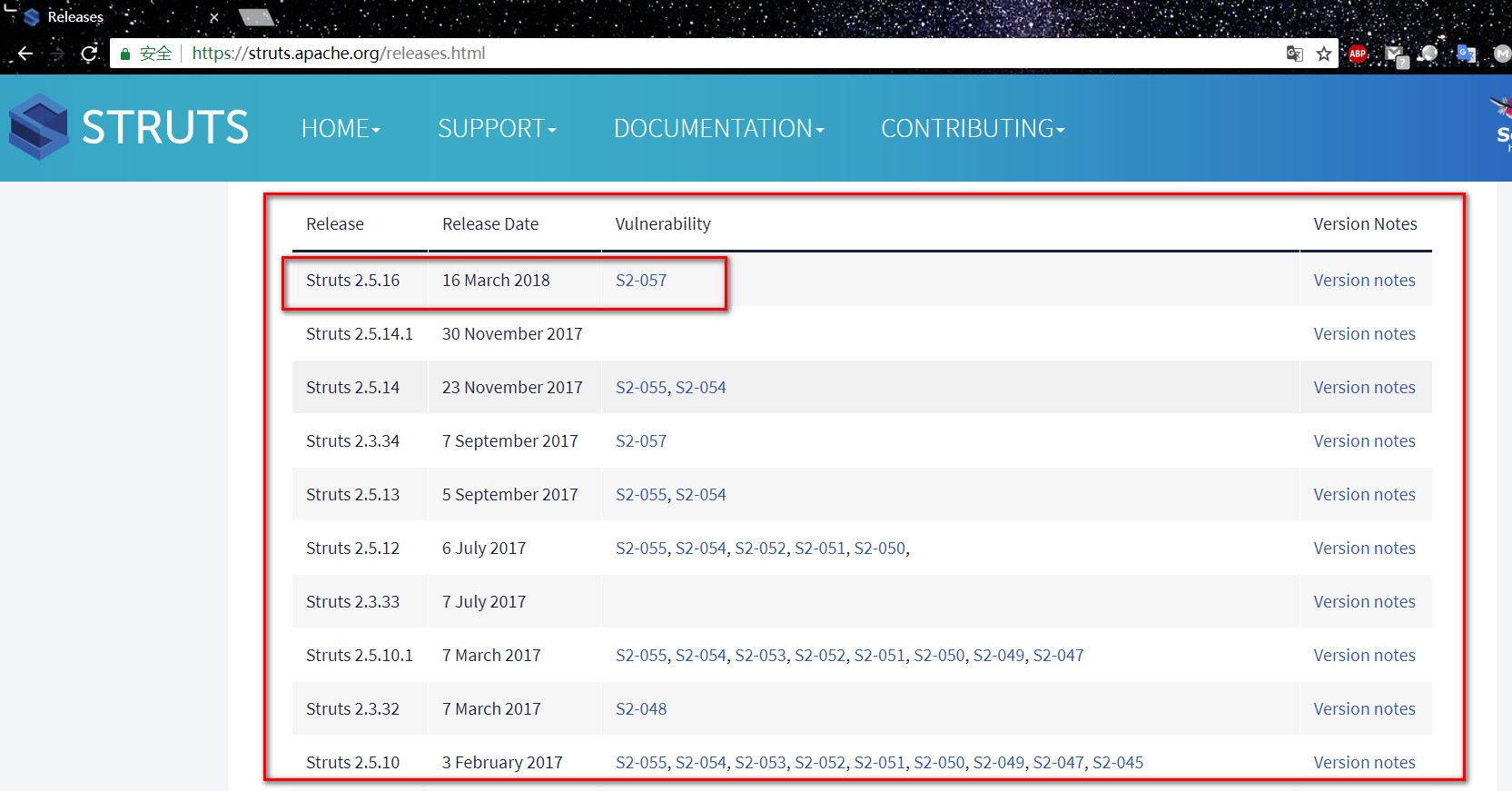Screen dimensions: 1512x791
Task: Open Version notes for Struts 2.5.14.1
Action: click(1364, 334)
